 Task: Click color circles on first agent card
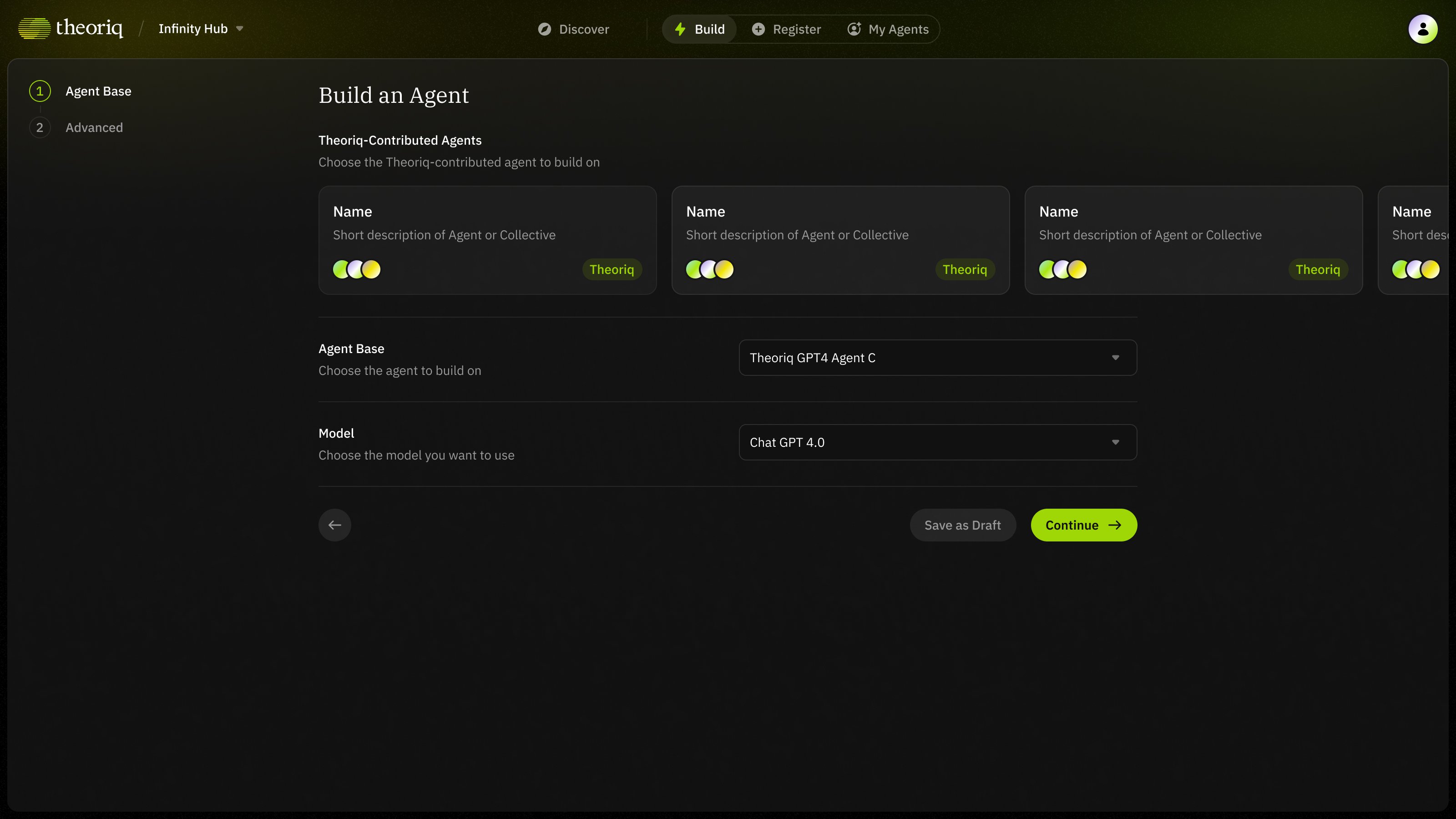click(x=357, y=270)
